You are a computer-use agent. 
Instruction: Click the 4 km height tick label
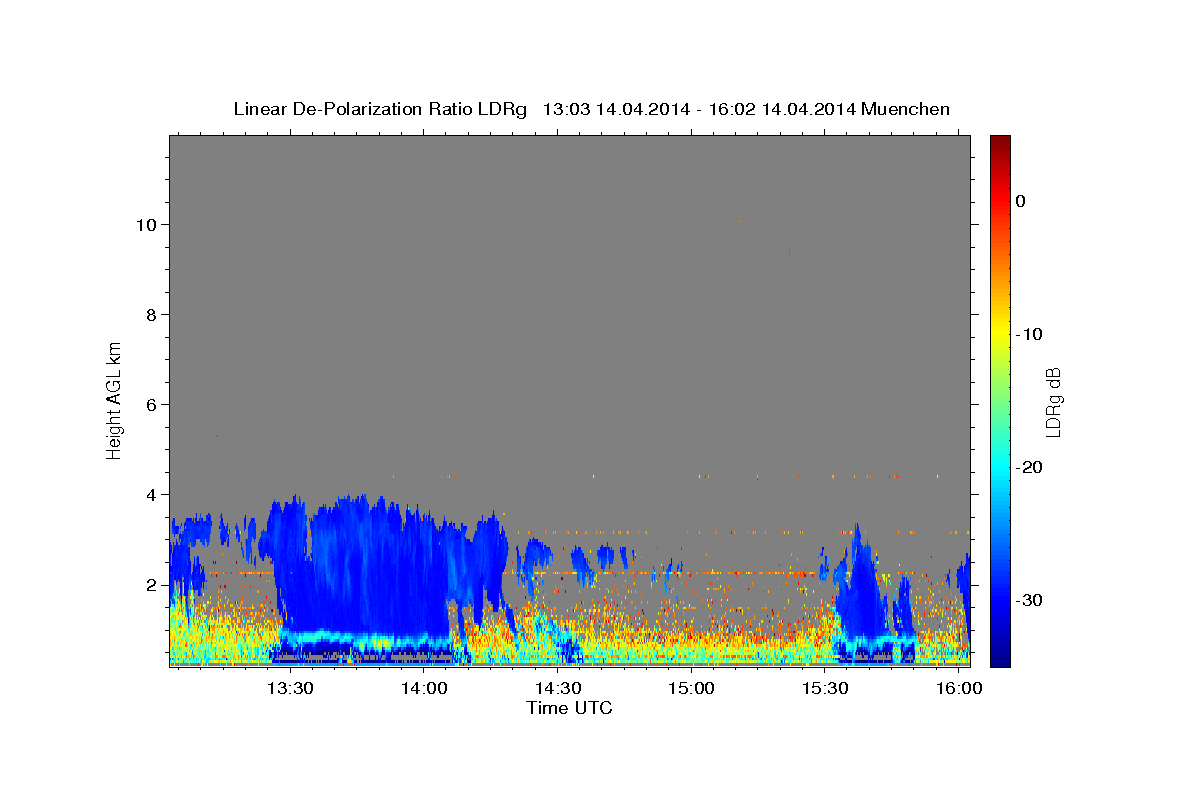[x=150, y=494]
